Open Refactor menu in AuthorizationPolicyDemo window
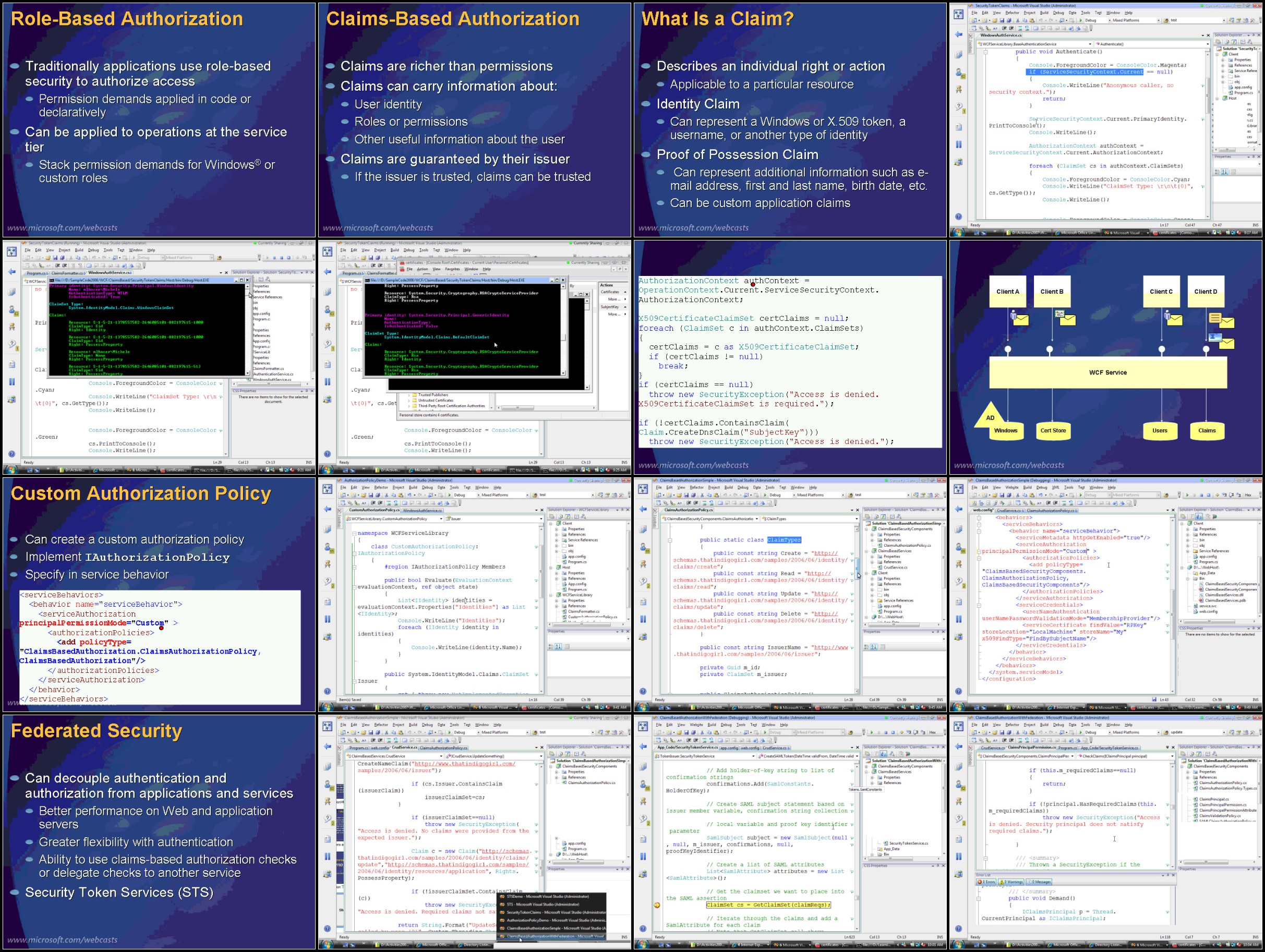 pyautogui.click(x=381, y=488)
